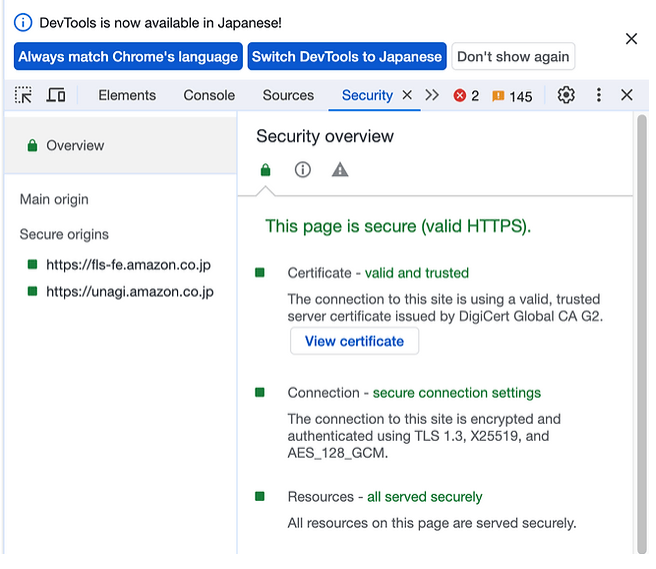Open the Sources tab
This screenshot has height=569, width=656.
click(x=288, y=95)
